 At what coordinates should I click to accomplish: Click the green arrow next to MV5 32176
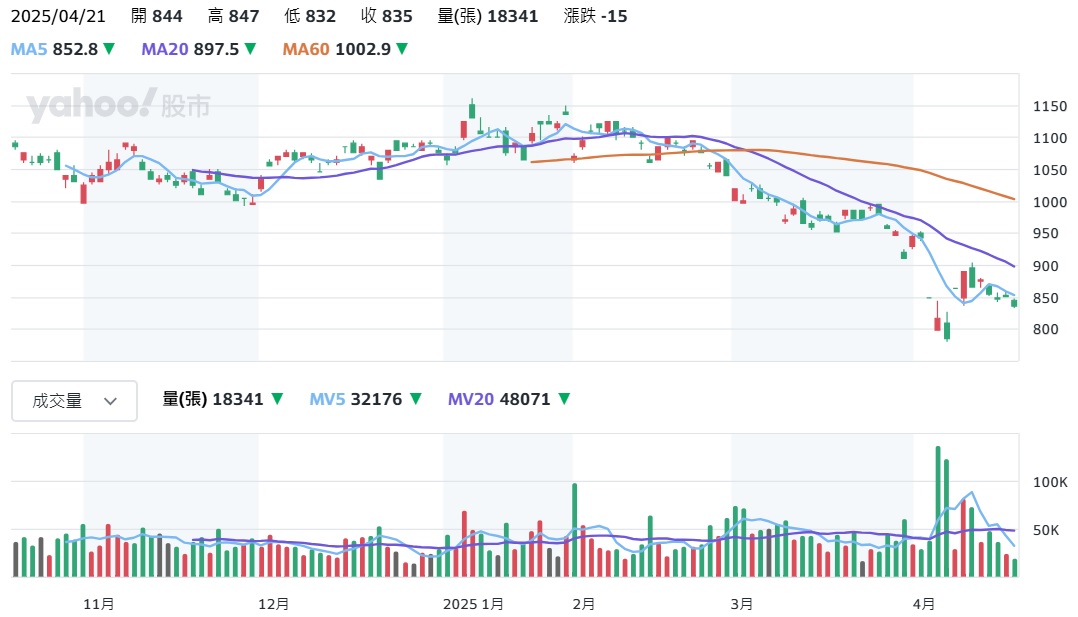click(x=417, y=399)
